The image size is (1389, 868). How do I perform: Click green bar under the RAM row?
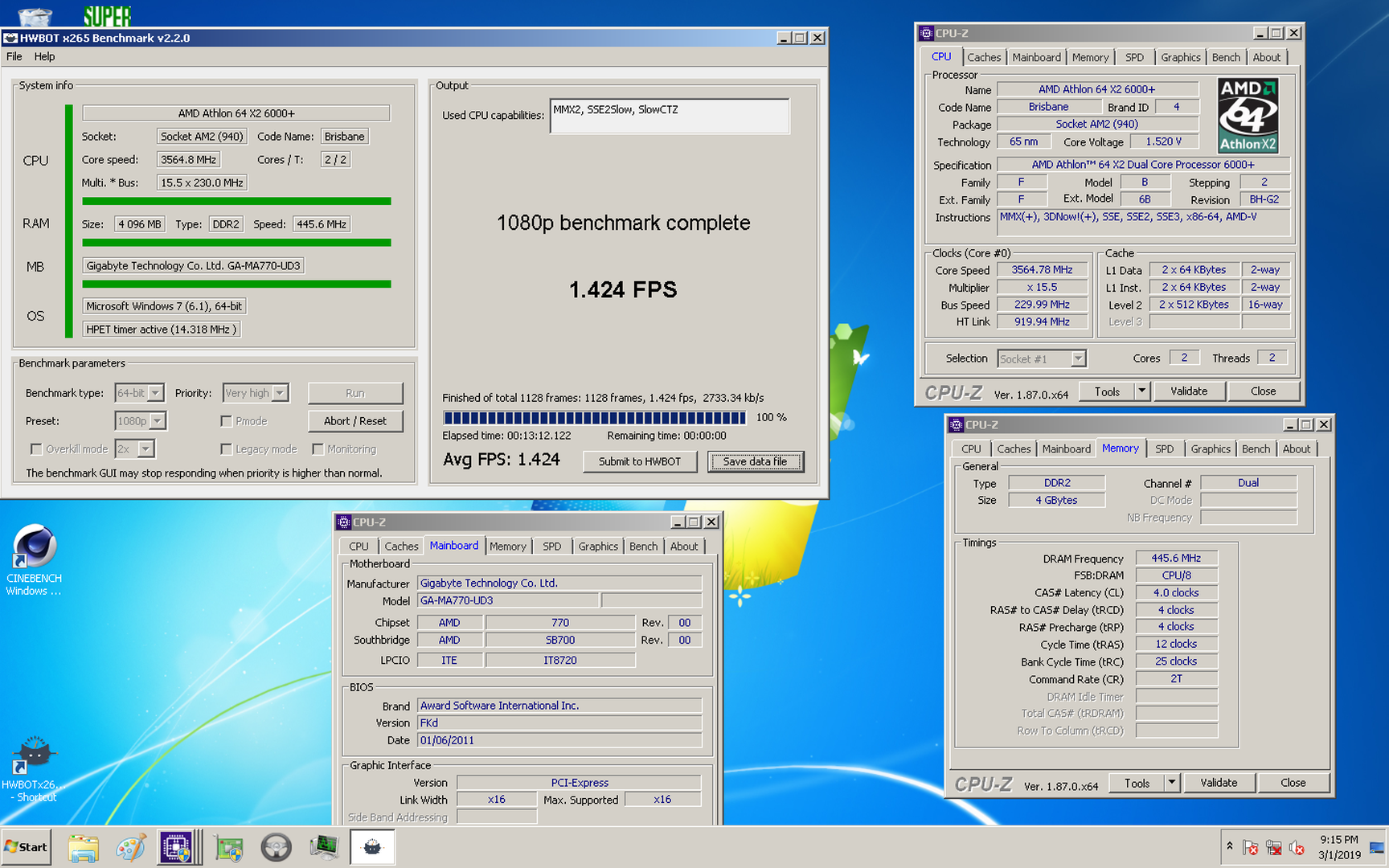click(236, 242)
